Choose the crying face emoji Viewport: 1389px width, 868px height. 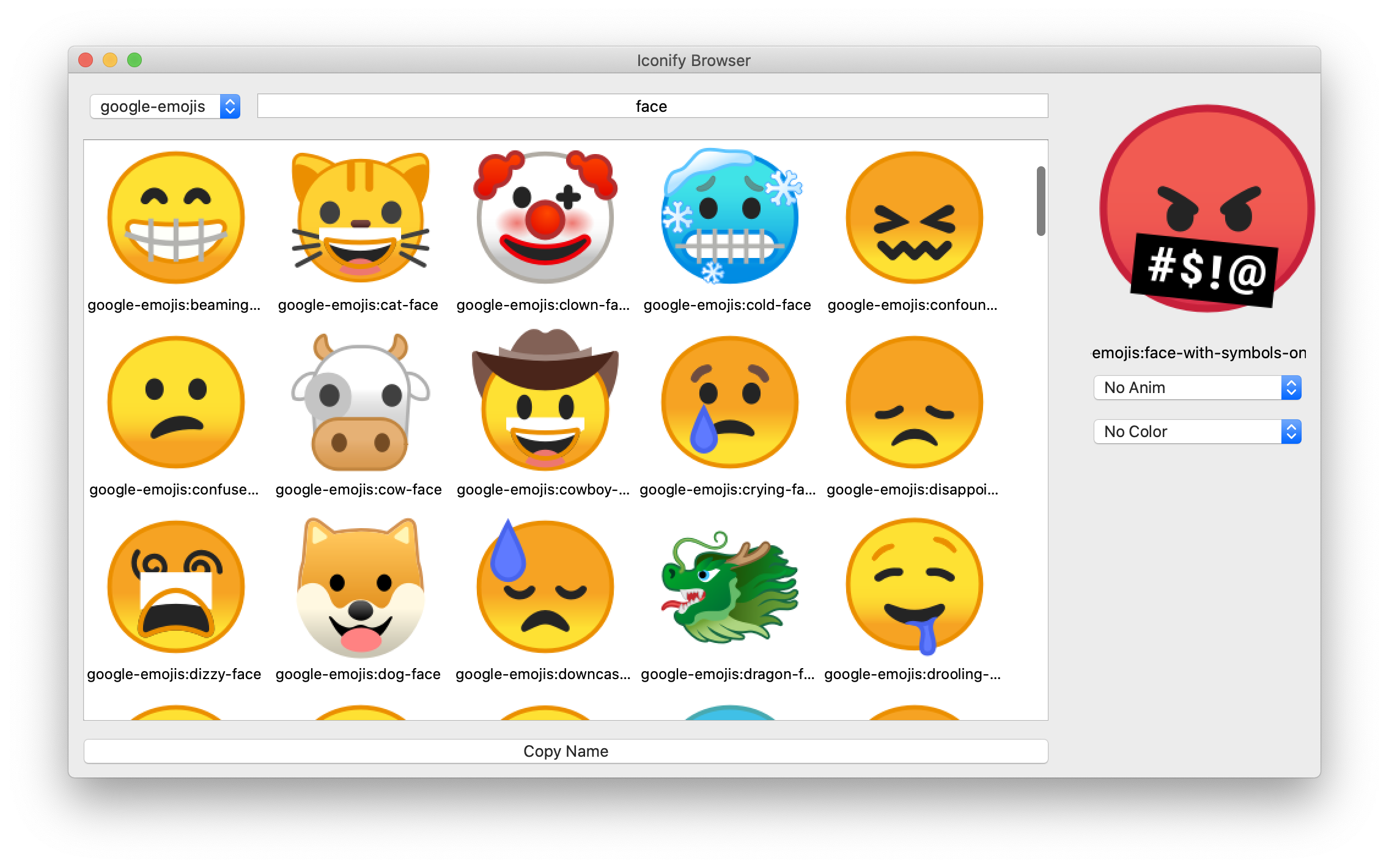coord(729,402)
